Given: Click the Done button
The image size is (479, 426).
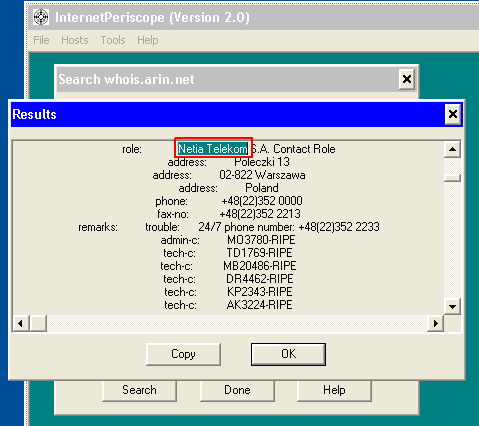Looking at the screenshot, I should click(x=237, y=390).
